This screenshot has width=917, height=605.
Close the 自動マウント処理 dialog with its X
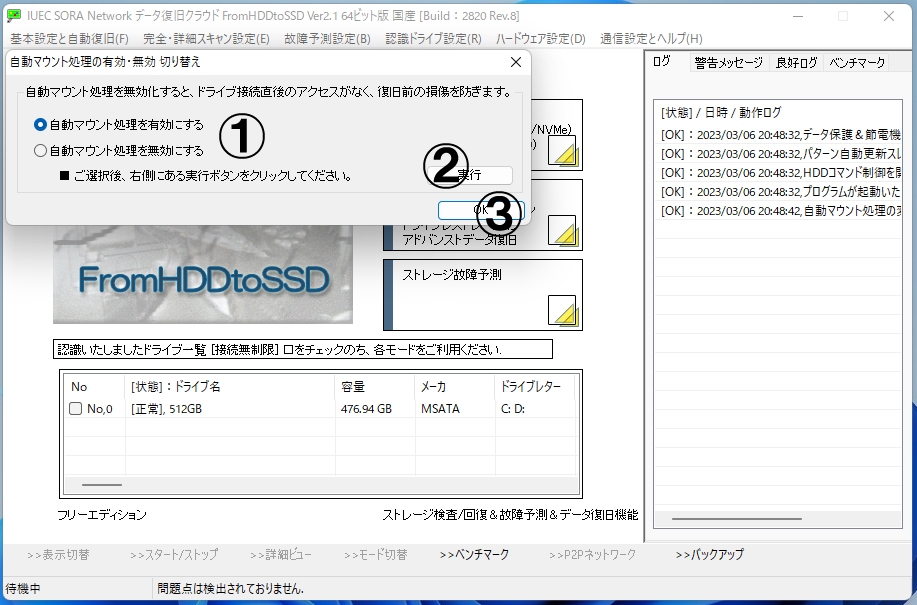coord(516,62)
